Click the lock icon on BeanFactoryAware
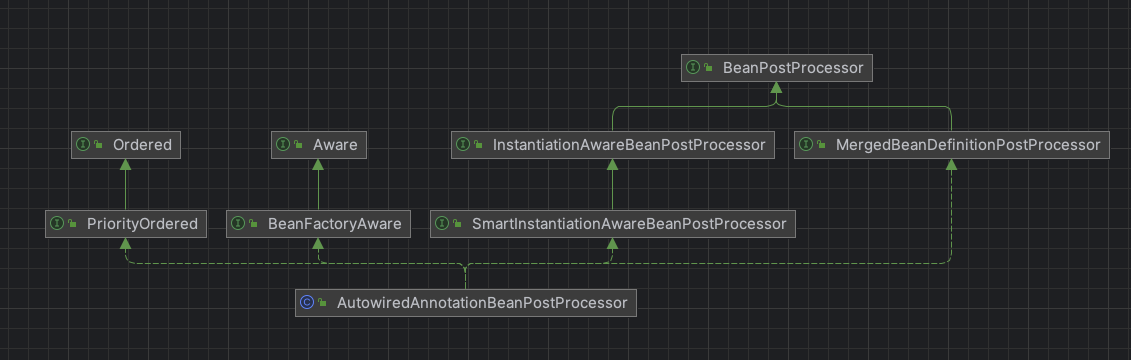 click(254, 224)
